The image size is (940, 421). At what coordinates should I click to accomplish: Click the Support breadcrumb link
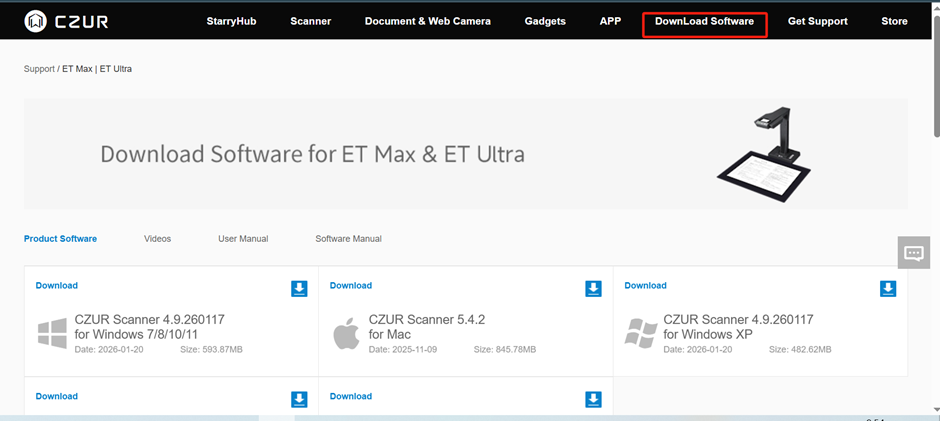(x=40, y=69)
